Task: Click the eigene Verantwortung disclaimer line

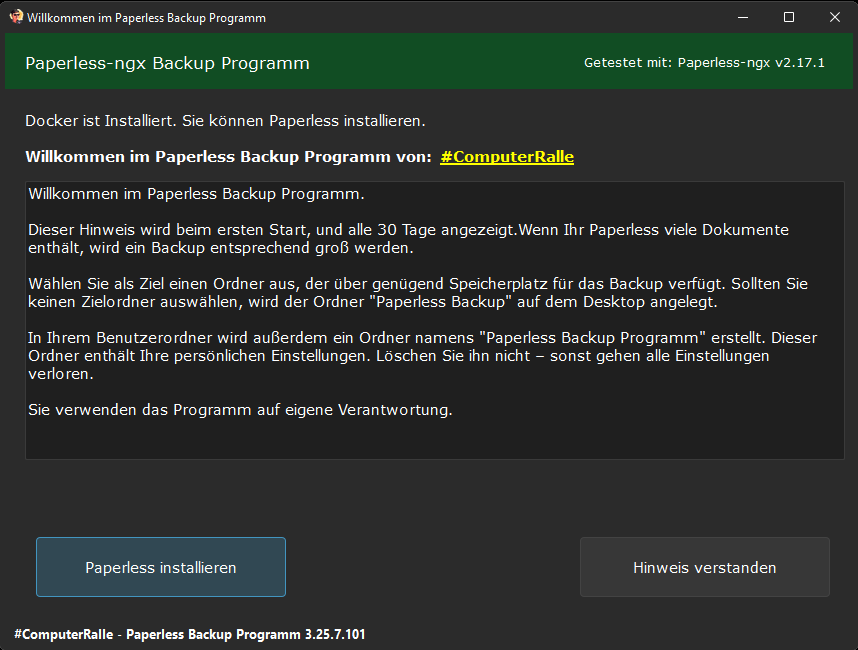Action: click(x=240, y=410)
